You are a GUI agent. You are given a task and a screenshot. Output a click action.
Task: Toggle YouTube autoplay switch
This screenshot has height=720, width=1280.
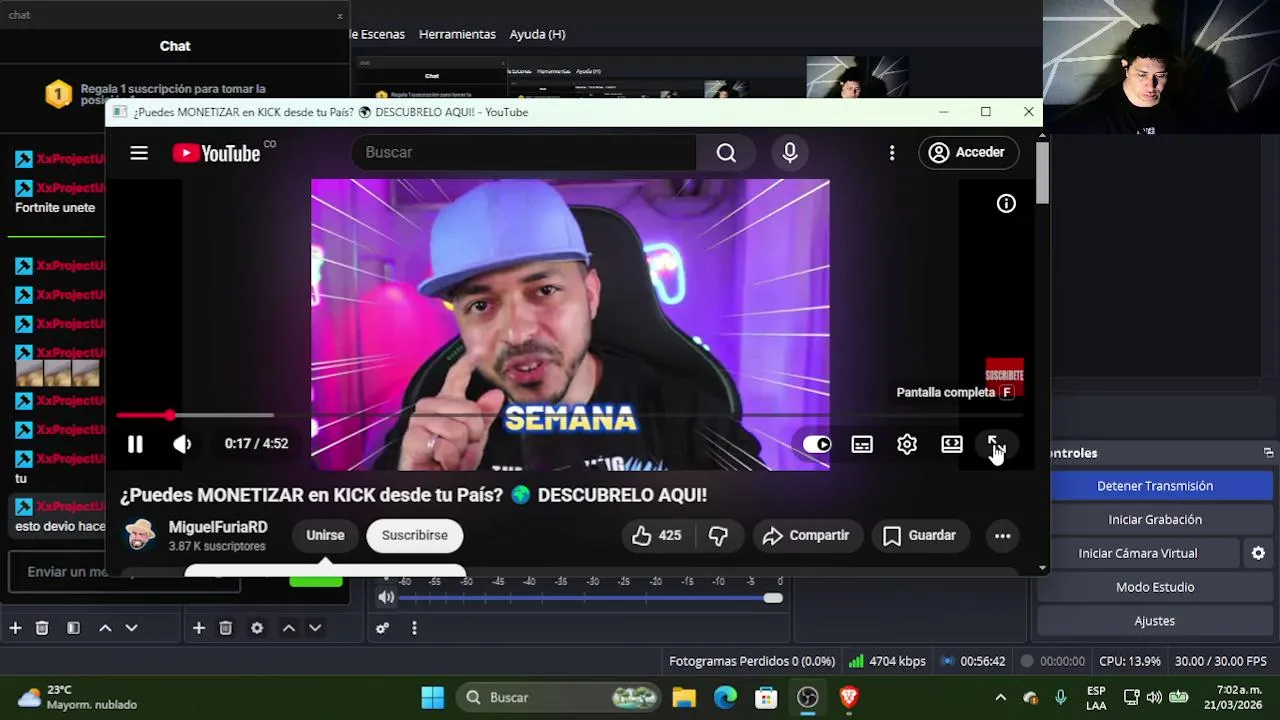817,444
